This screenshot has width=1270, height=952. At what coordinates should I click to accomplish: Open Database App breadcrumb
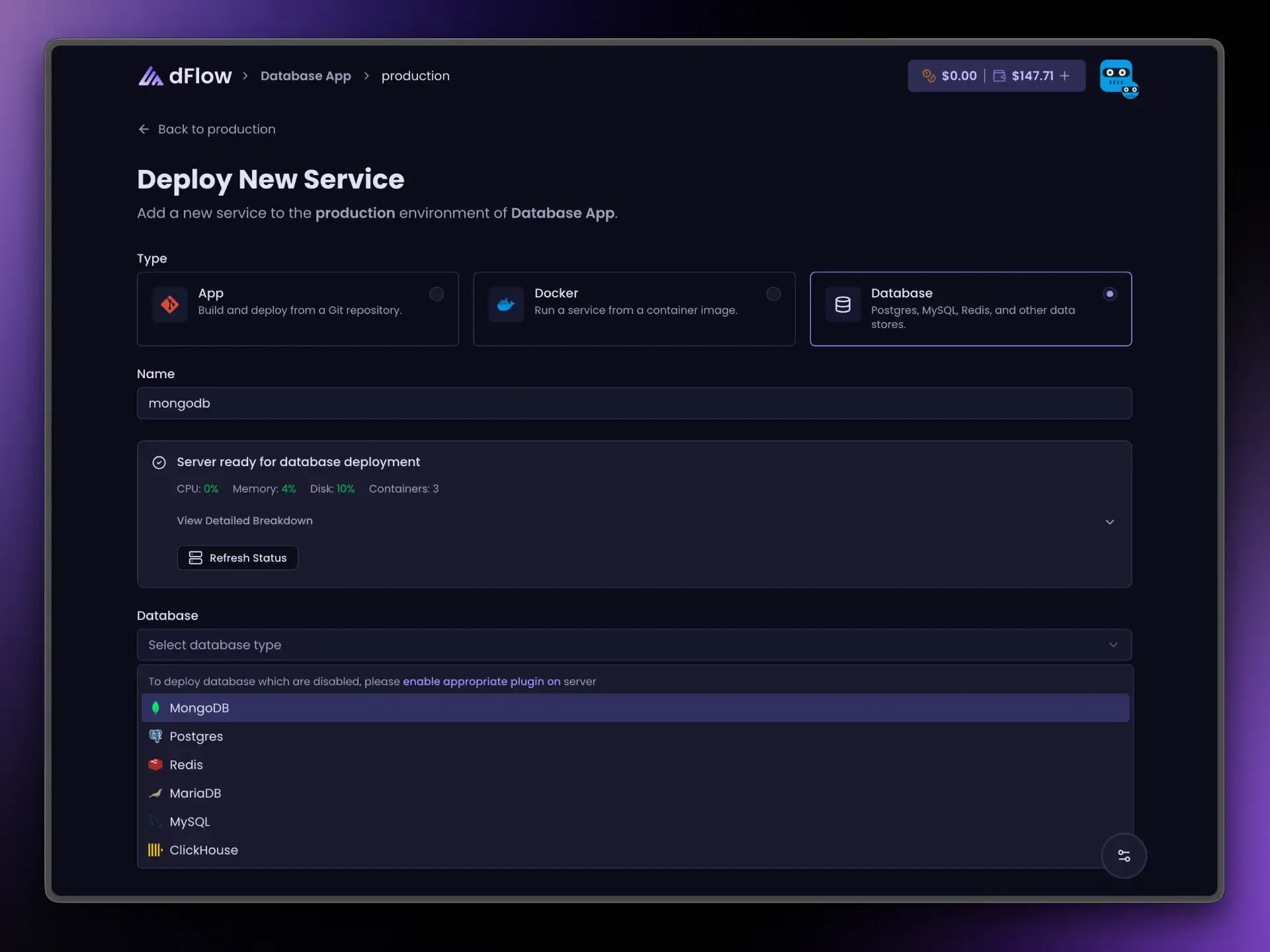(x=306, y=76)
